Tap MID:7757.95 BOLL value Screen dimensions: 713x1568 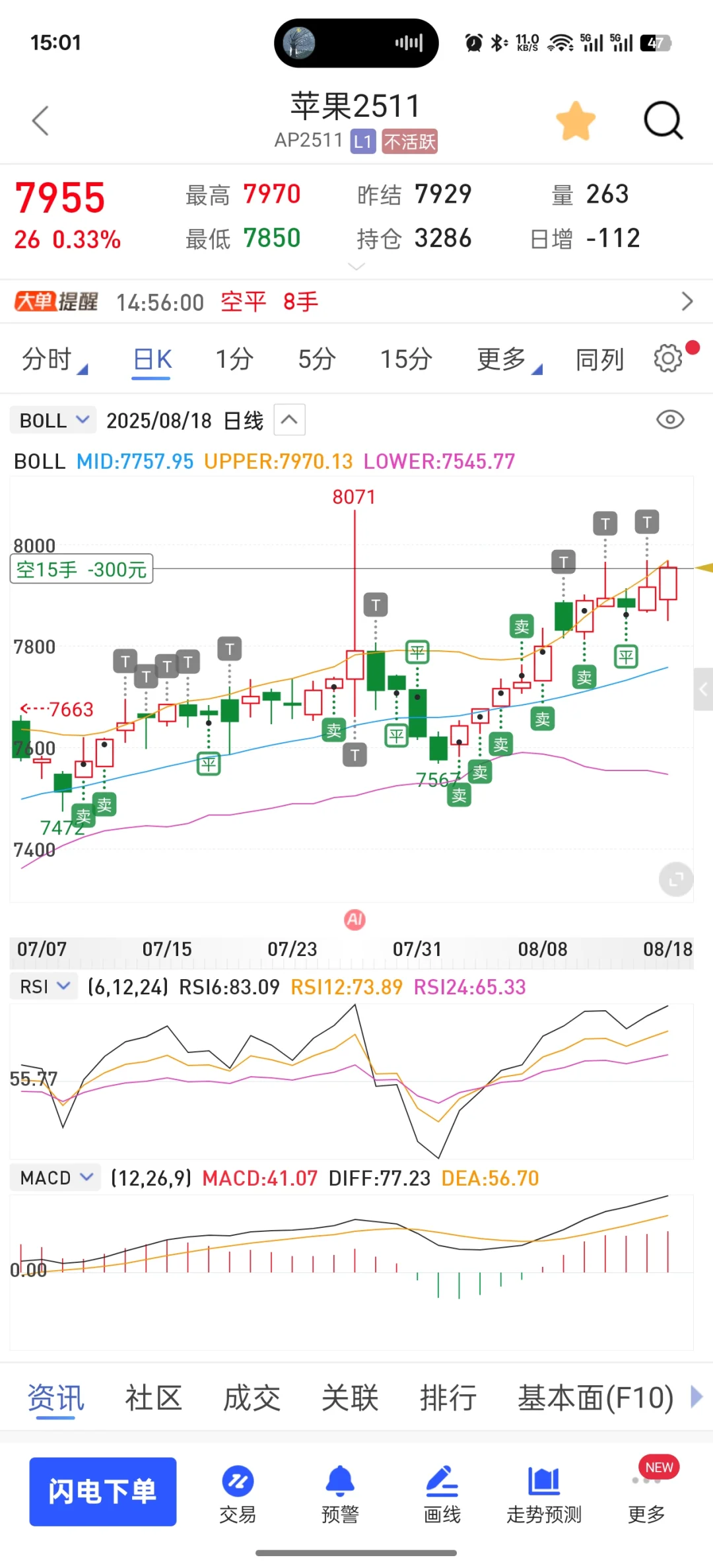(x=135, y=461)
